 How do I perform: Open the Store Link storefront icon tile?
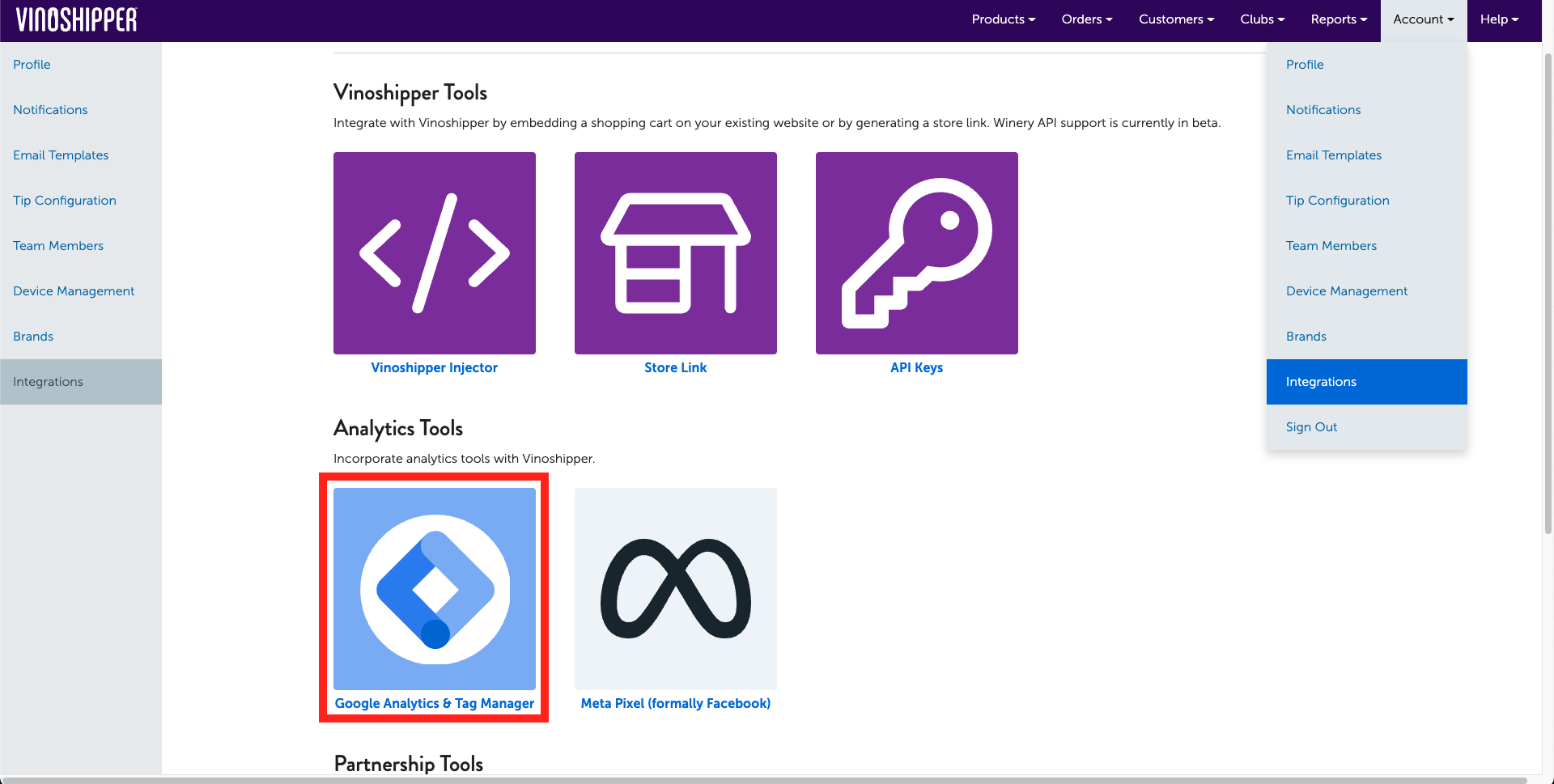[676, 253]
